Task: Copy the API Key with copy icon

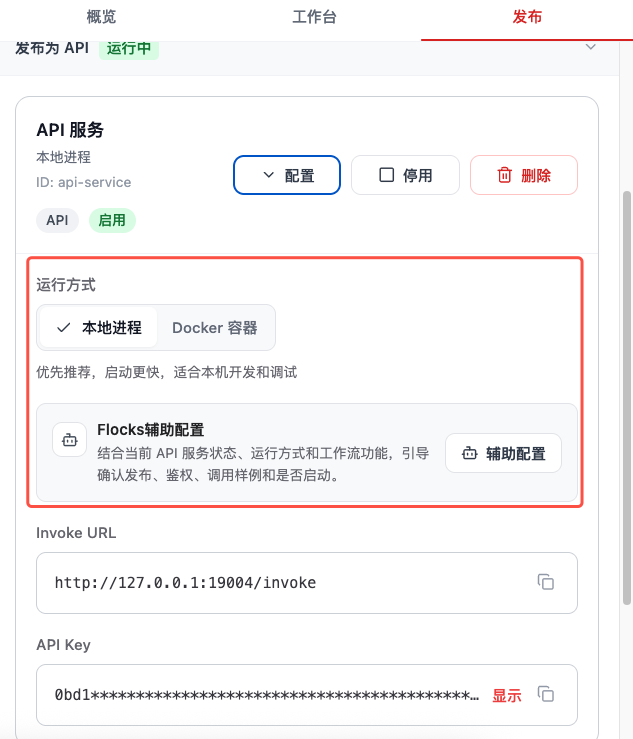Action: (546, 694)
